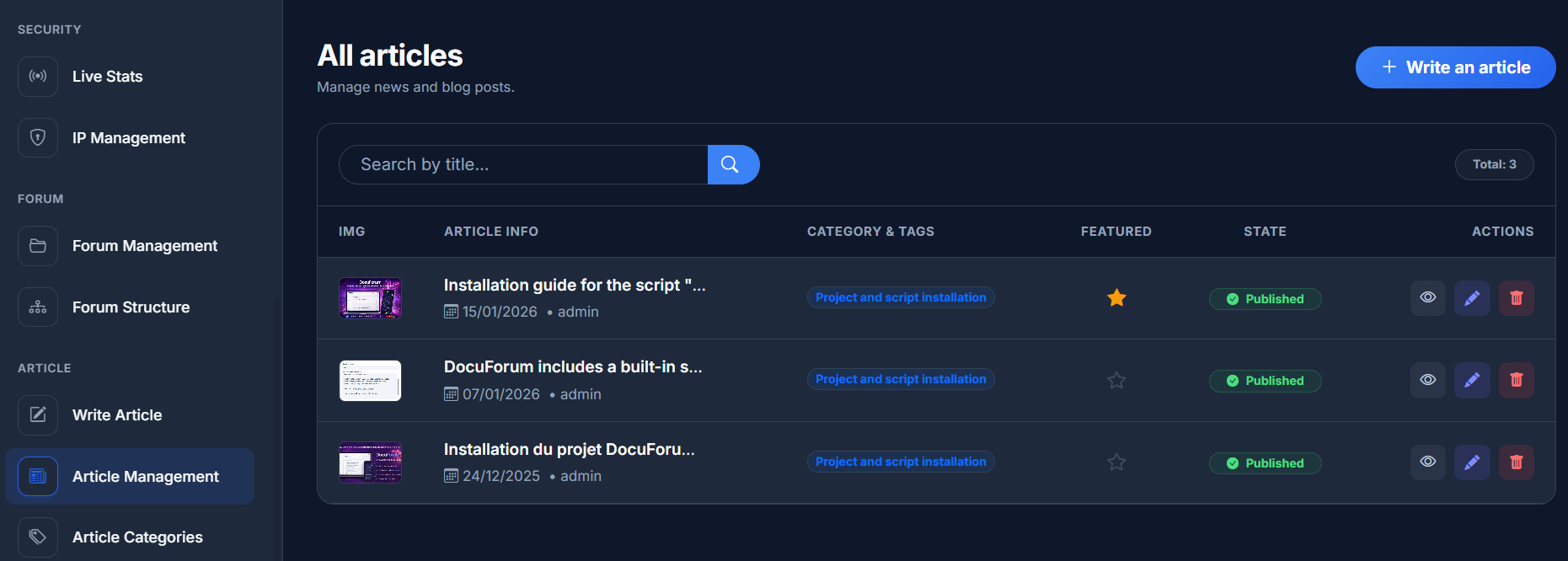Feature the DocuForum built-in article
Viewport: 1568px width, 561px height.
[1116, 381]
